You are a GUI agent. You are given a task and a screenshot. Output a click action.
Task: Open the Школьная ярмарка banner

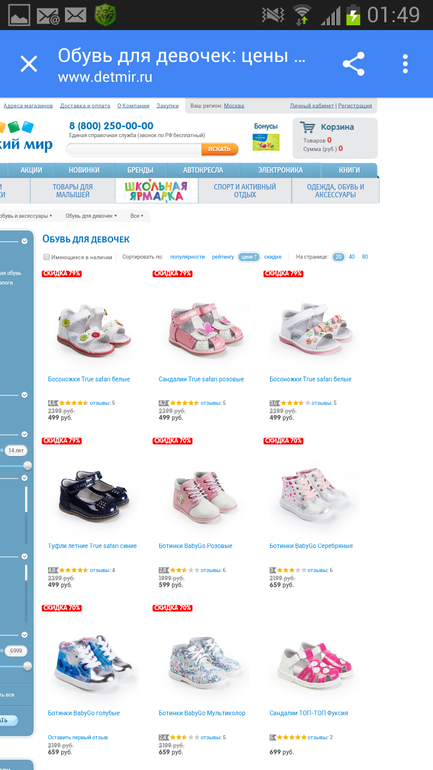(x=157, y=191)
